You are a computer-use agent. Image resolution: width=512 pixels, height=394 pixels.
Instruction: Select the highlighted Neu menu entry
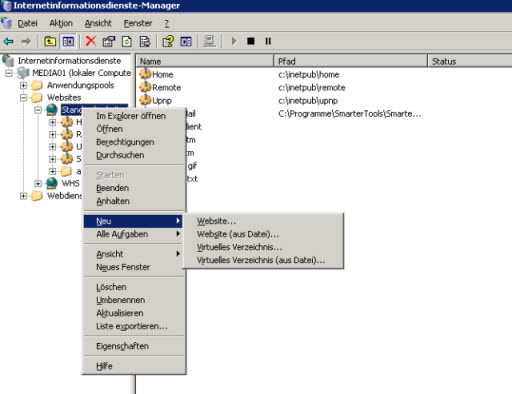point(133,221)
